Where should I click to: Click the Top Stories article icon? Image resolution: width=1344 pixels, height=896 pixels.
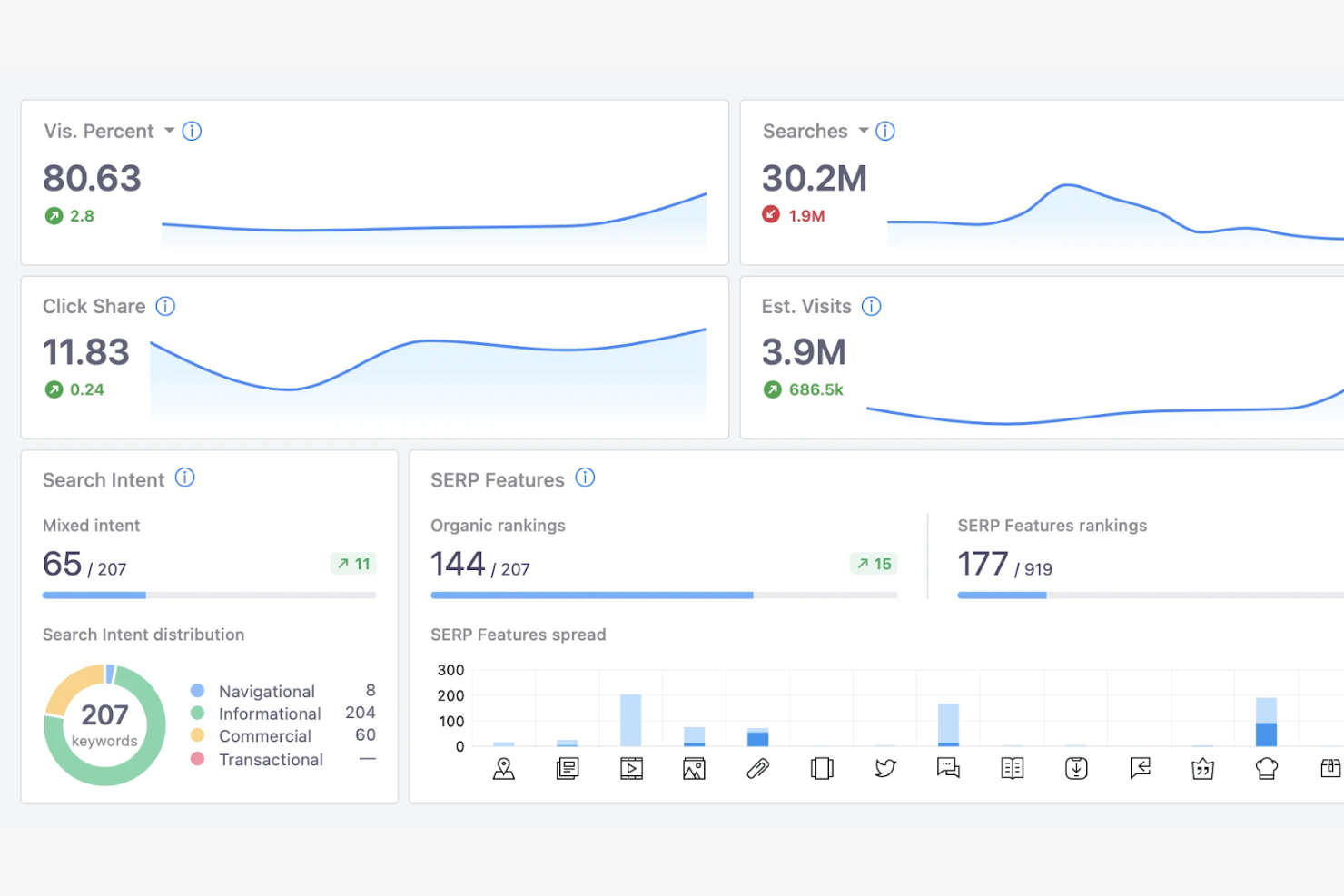click(568, 768)
